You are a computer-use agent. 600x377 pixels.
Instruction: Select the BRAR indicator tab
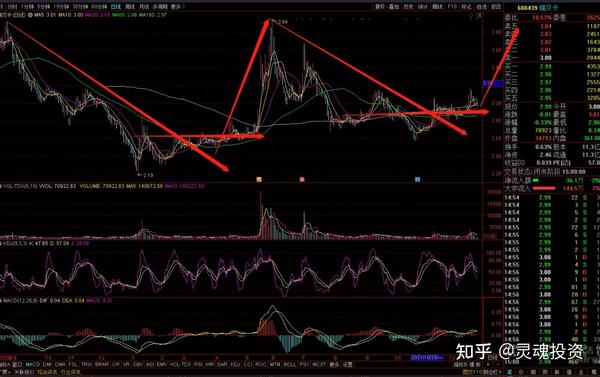(x=102, y=364)
